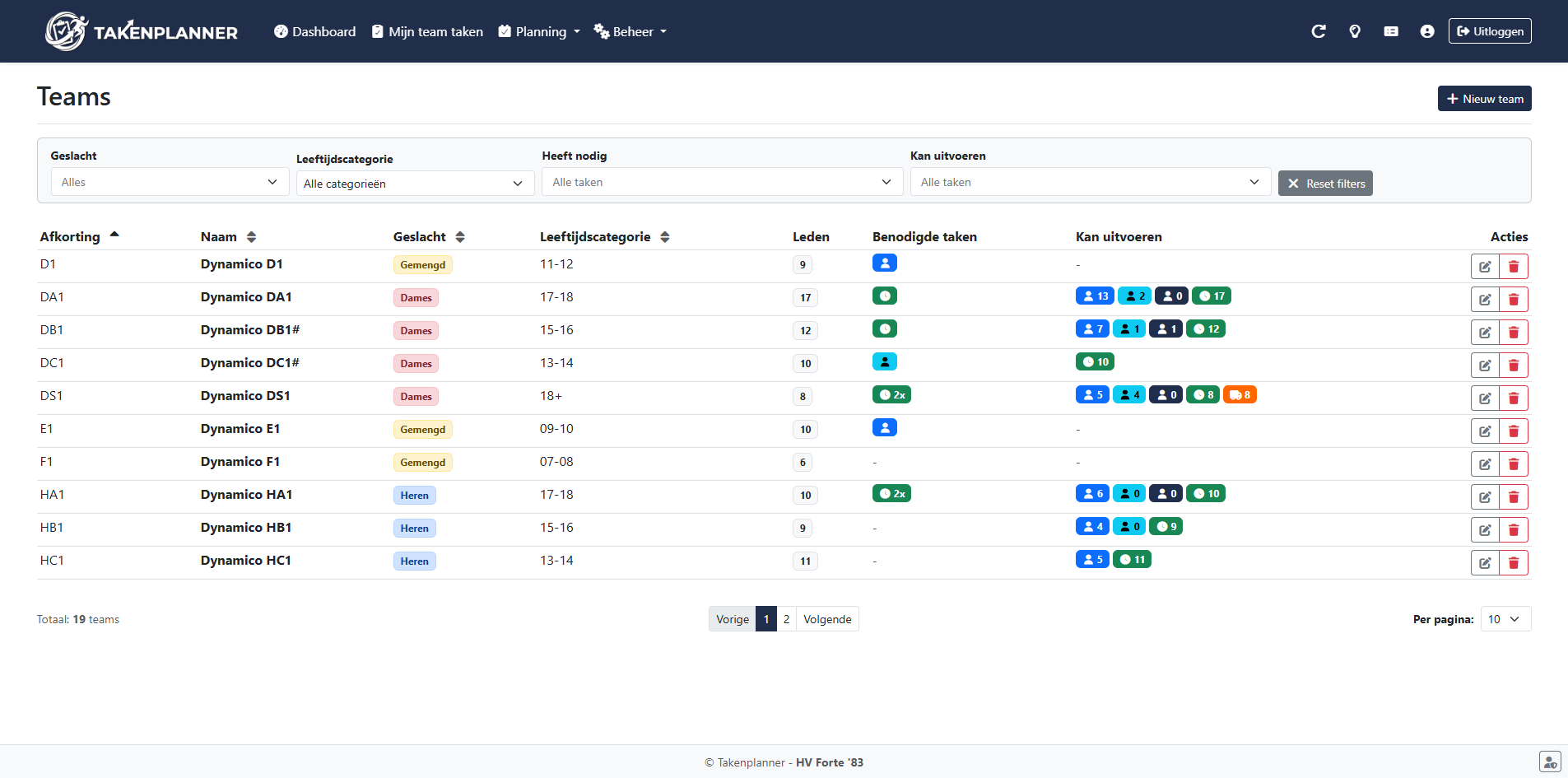Click the orange truck badge on the DS1 row
The height and width of the screenshot is (778, 1568).
tap(1240, 394)
